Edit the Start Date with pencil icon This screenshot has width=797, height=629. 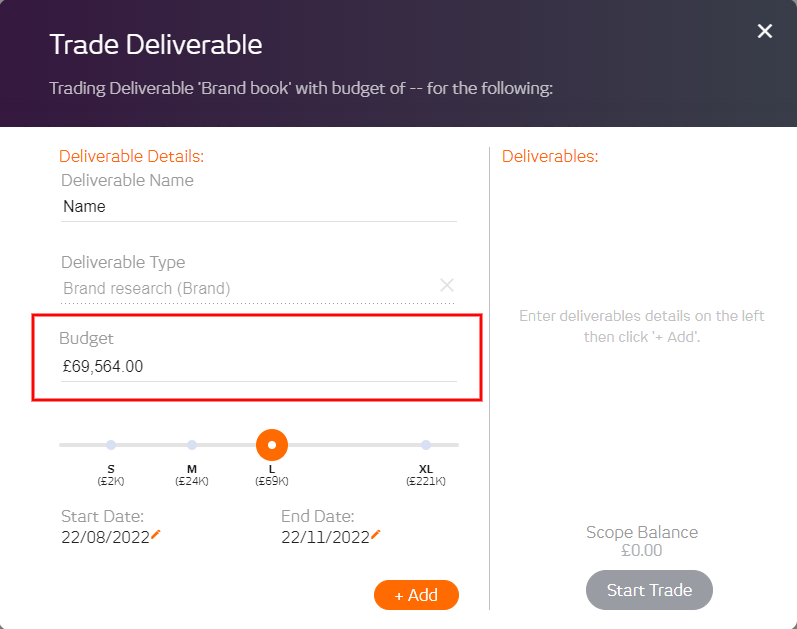[156, 534]
